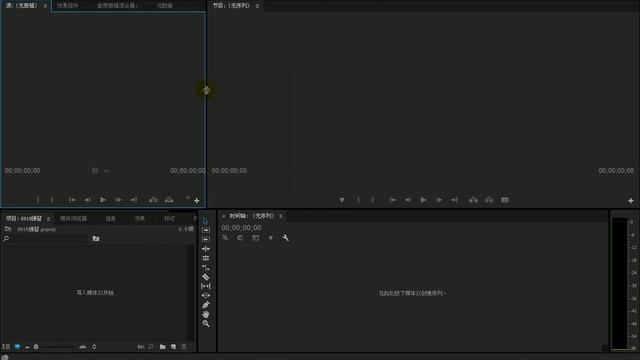Viewport: 640px width, 360px height.
Task: Select the Hand tool
Action: tap(206, 314)
